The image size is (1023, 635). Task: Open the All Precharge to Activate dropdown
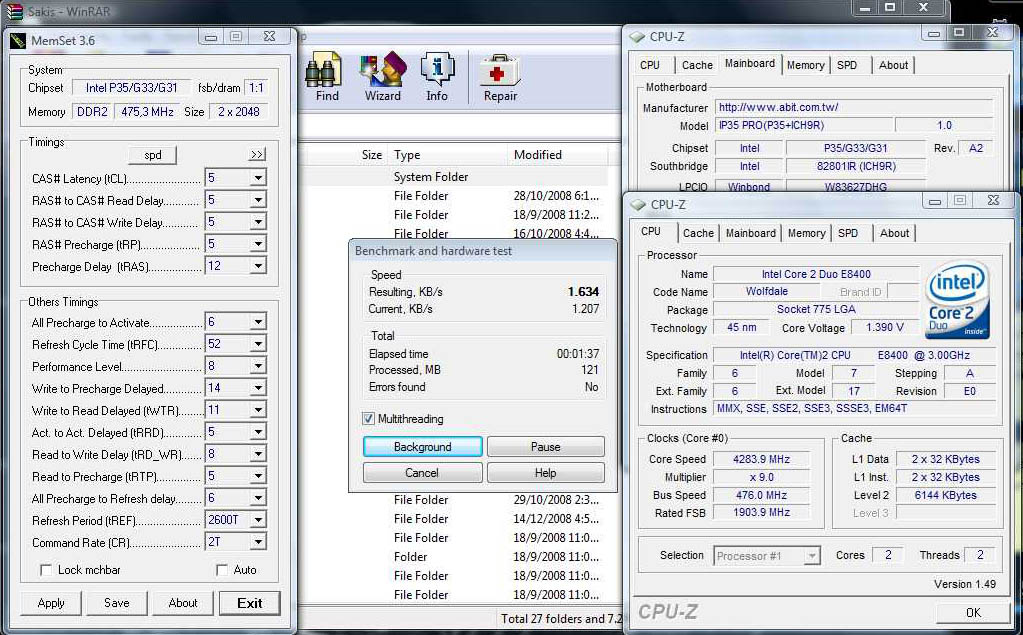pyautogui.click(x=258, y=322)
